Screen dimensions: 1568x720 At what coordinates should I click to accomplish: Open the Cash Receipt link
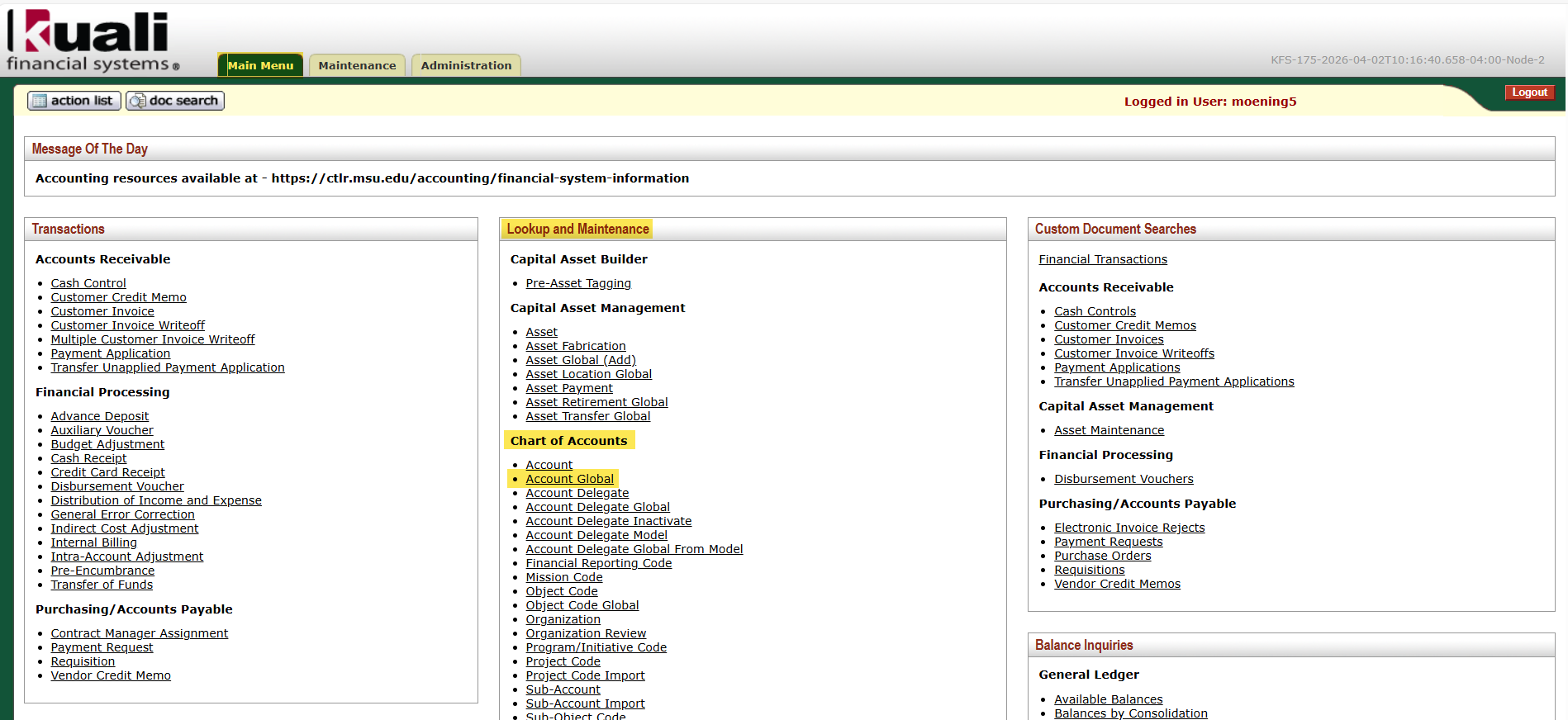click(x=88, y=458)
